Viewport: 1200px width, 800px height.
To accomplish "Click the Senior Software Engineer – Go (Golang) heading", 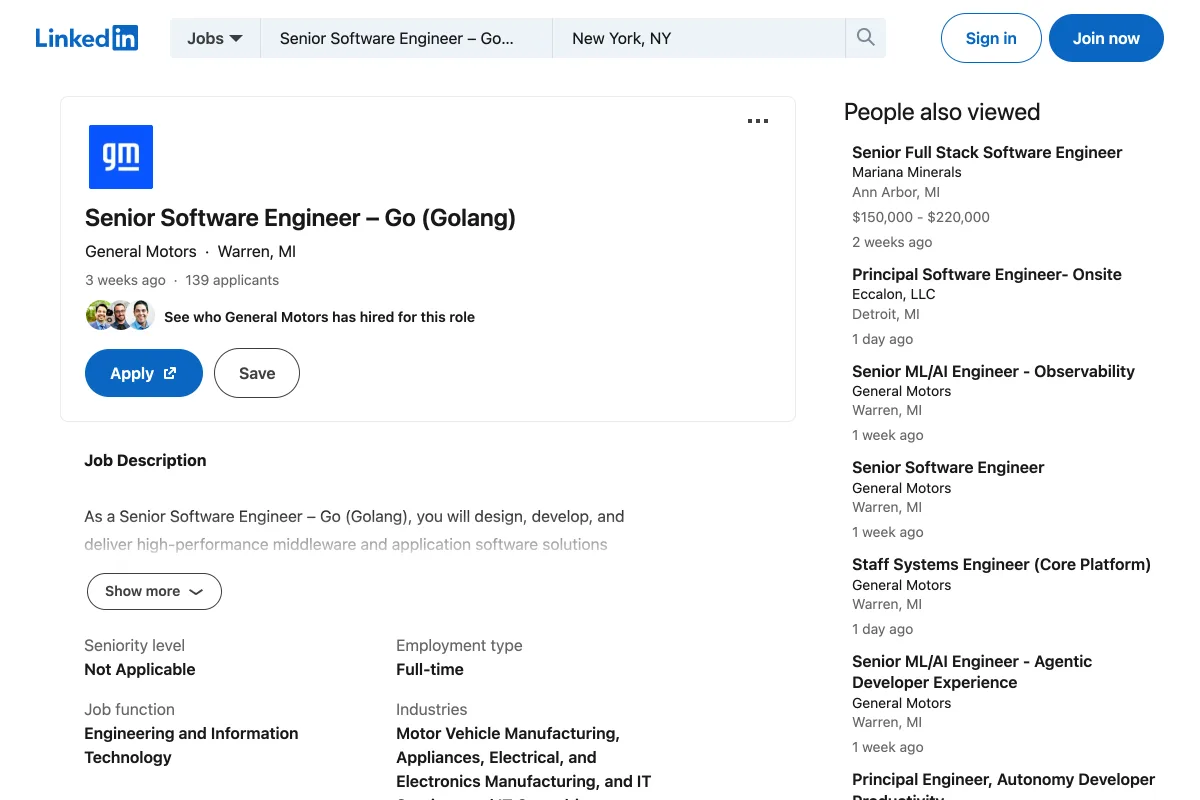I will point(300,218).
